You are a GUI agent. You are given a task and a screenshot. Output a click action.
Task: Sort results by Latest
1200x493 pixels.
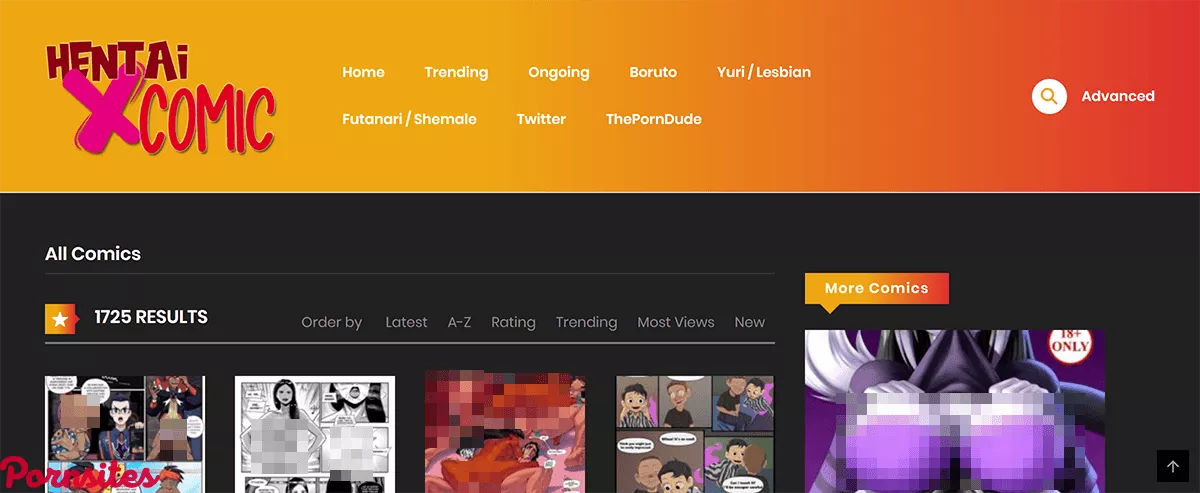(x=406, y=322)
